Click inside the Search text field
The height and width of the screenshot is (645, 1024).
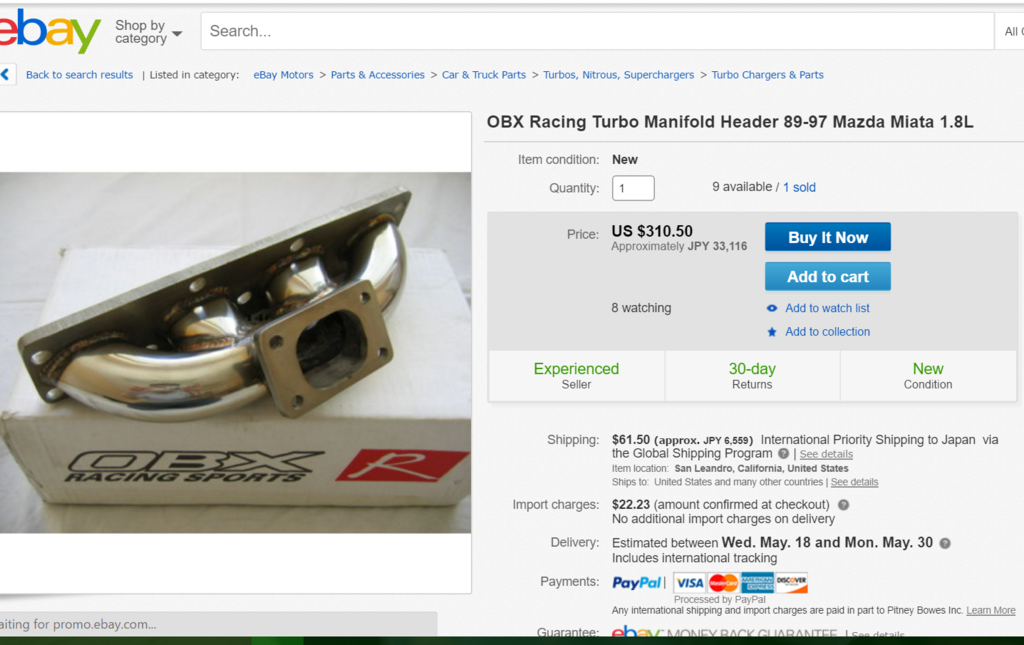pos(597,31)
